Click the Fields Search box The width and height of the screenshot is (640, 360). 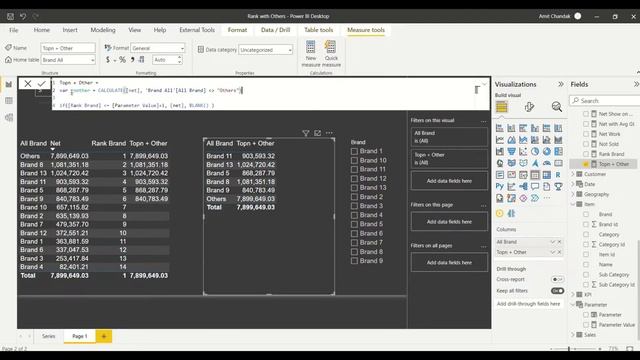(x=605, y=100)
